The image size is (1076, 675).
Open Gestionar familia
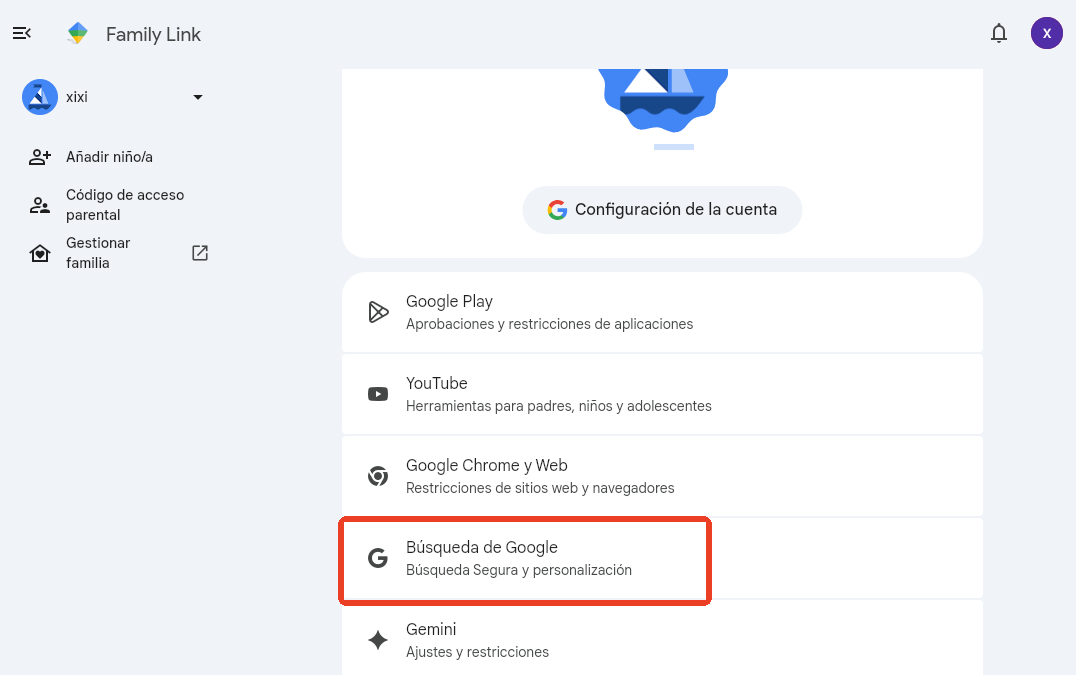tap(98, 252)
